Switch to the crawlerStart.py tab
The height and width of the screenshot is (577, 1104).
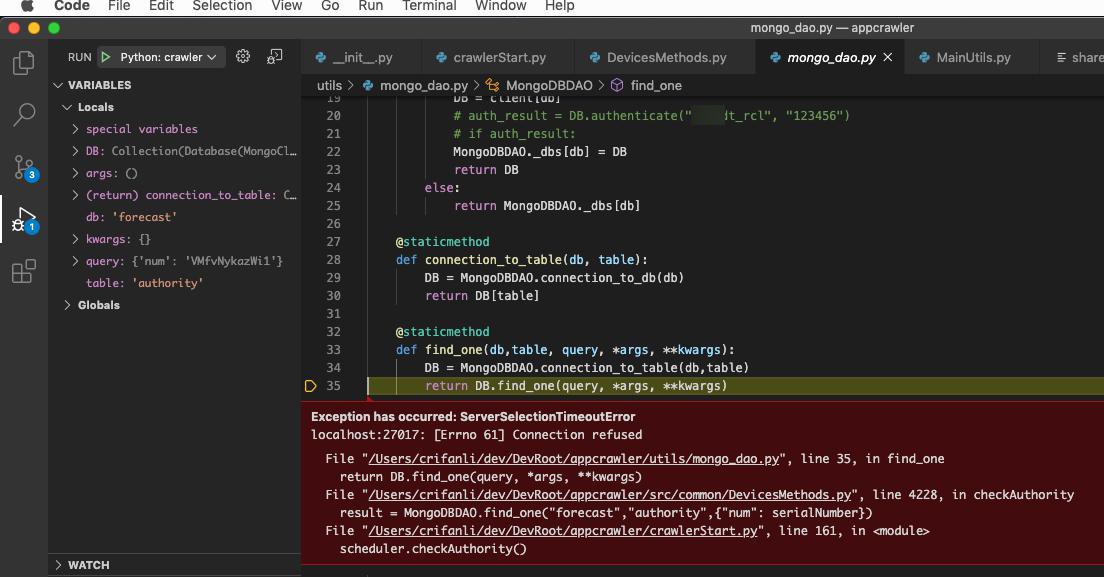click(x=498, y=58)
